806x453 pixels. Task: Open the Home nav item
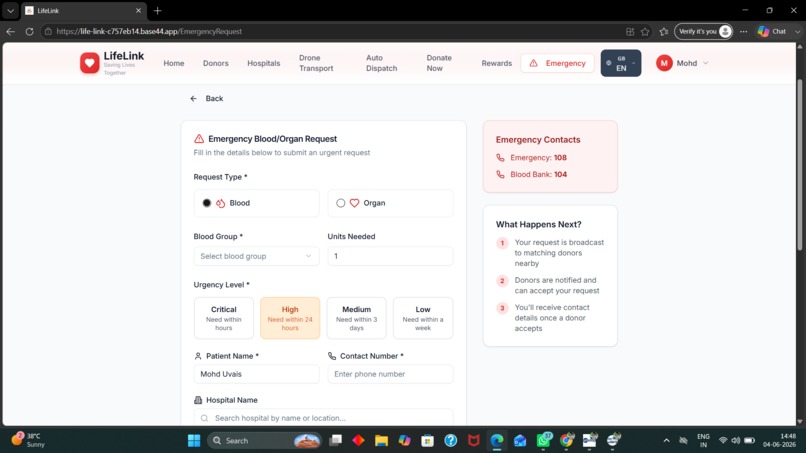[x=174, y=63]
